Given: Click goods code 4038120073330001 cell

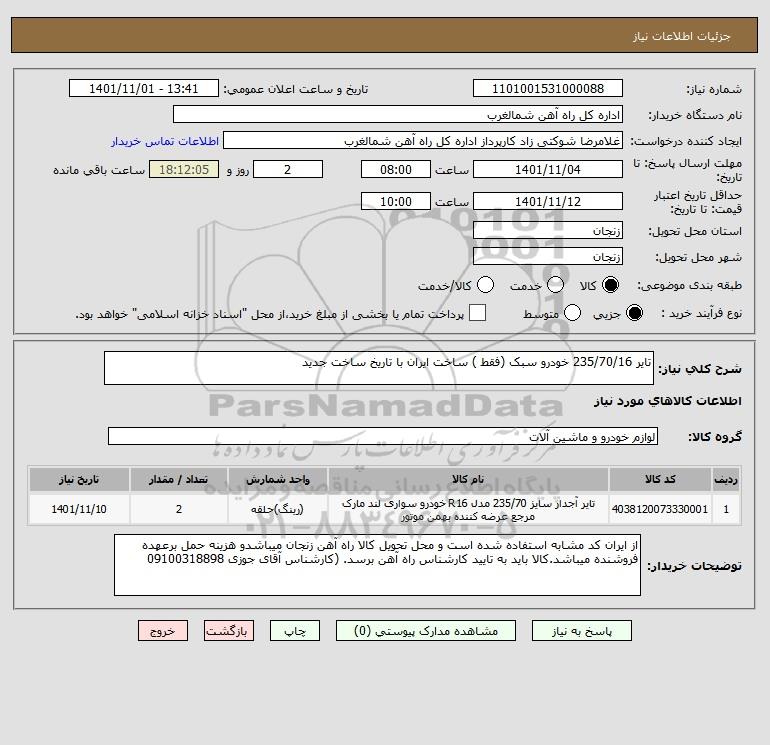Looking at the screenshot, I should 660,509.
